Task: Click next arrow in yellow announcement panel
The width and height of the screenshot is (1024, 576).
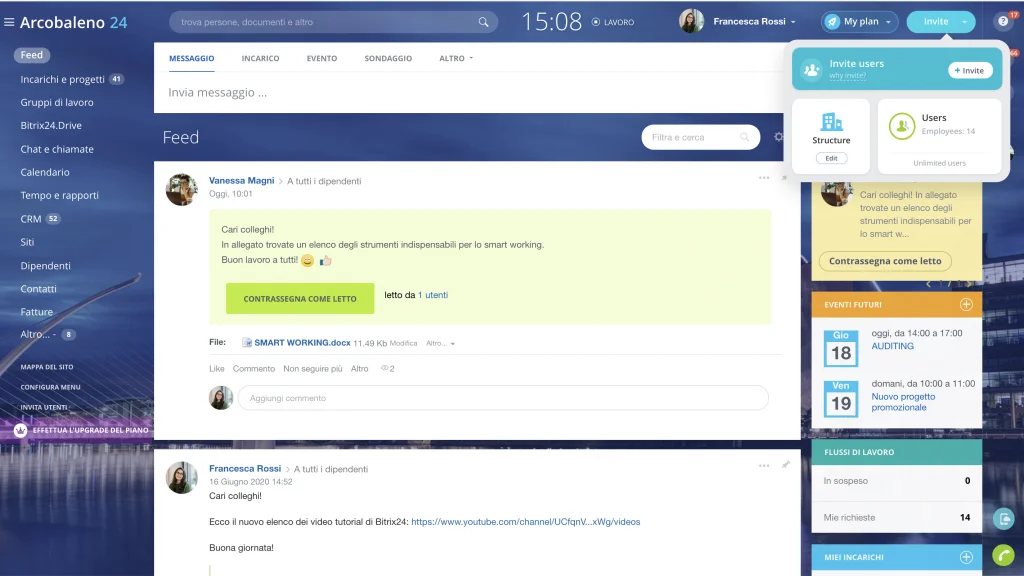Action: (968, 283)
